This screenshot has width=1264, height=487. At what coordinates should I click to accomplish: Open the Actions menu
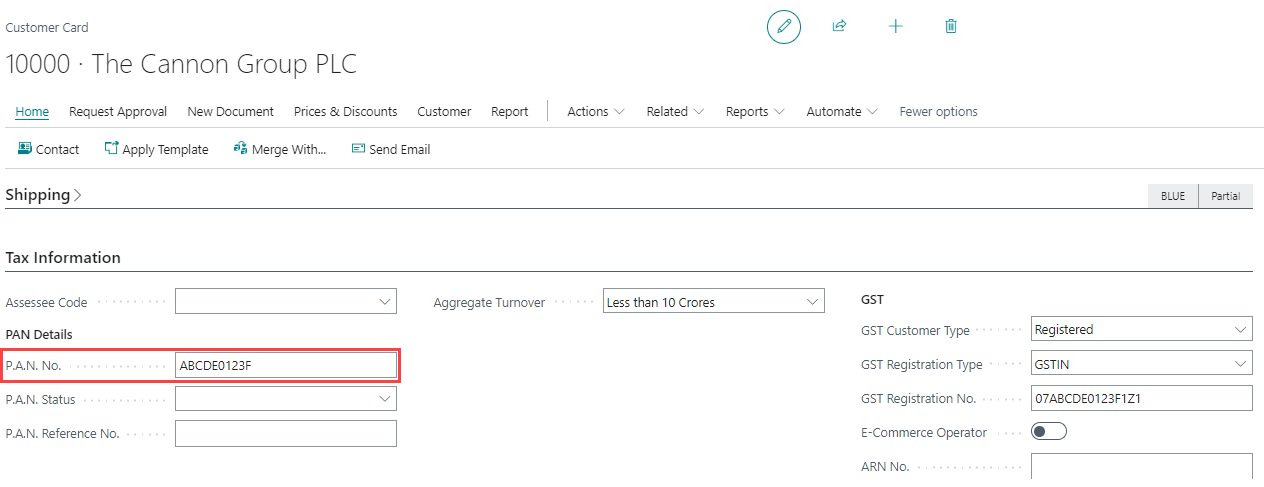pos(596,112)
